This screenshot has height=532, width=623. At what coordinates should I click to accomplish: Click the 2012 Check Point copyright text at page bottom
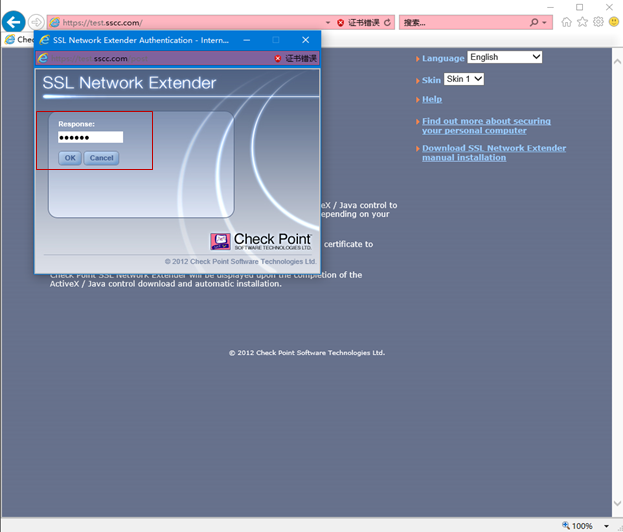point(307,353)
